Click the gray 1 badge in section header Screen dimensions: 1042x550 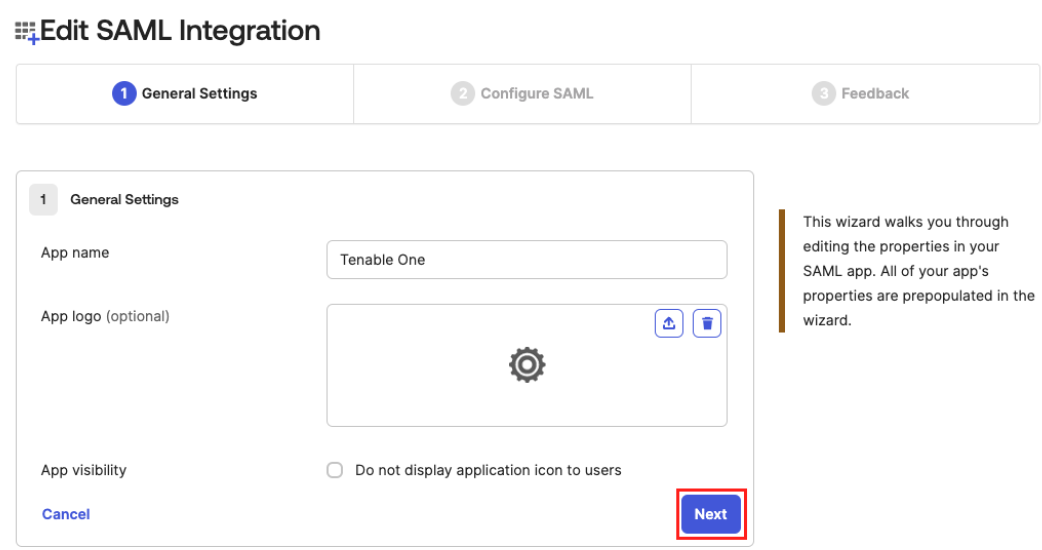pyautogui.click(x=43, y=199)
